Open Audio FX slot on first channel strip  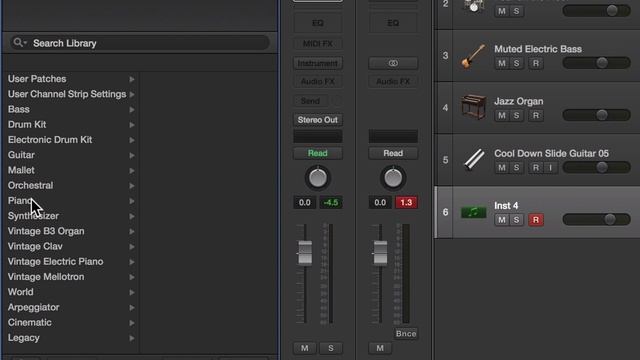[x=318, y=82]
